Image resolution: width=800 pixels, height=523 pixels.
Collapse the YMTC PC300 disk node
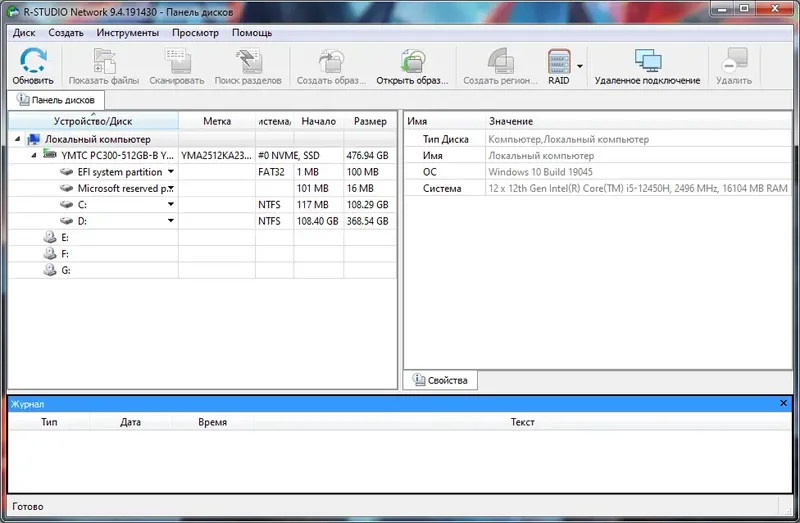point(34,155)
